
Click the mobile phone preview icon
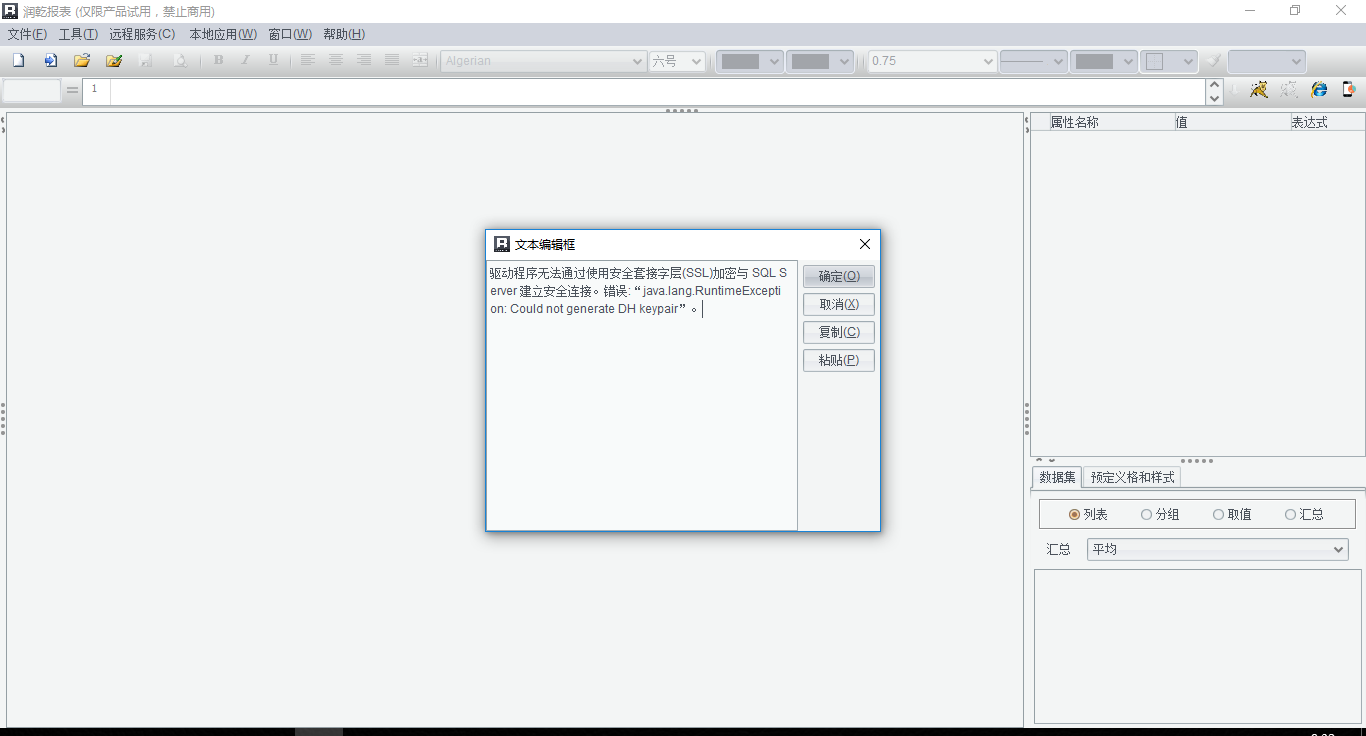tap(1349, 90)
